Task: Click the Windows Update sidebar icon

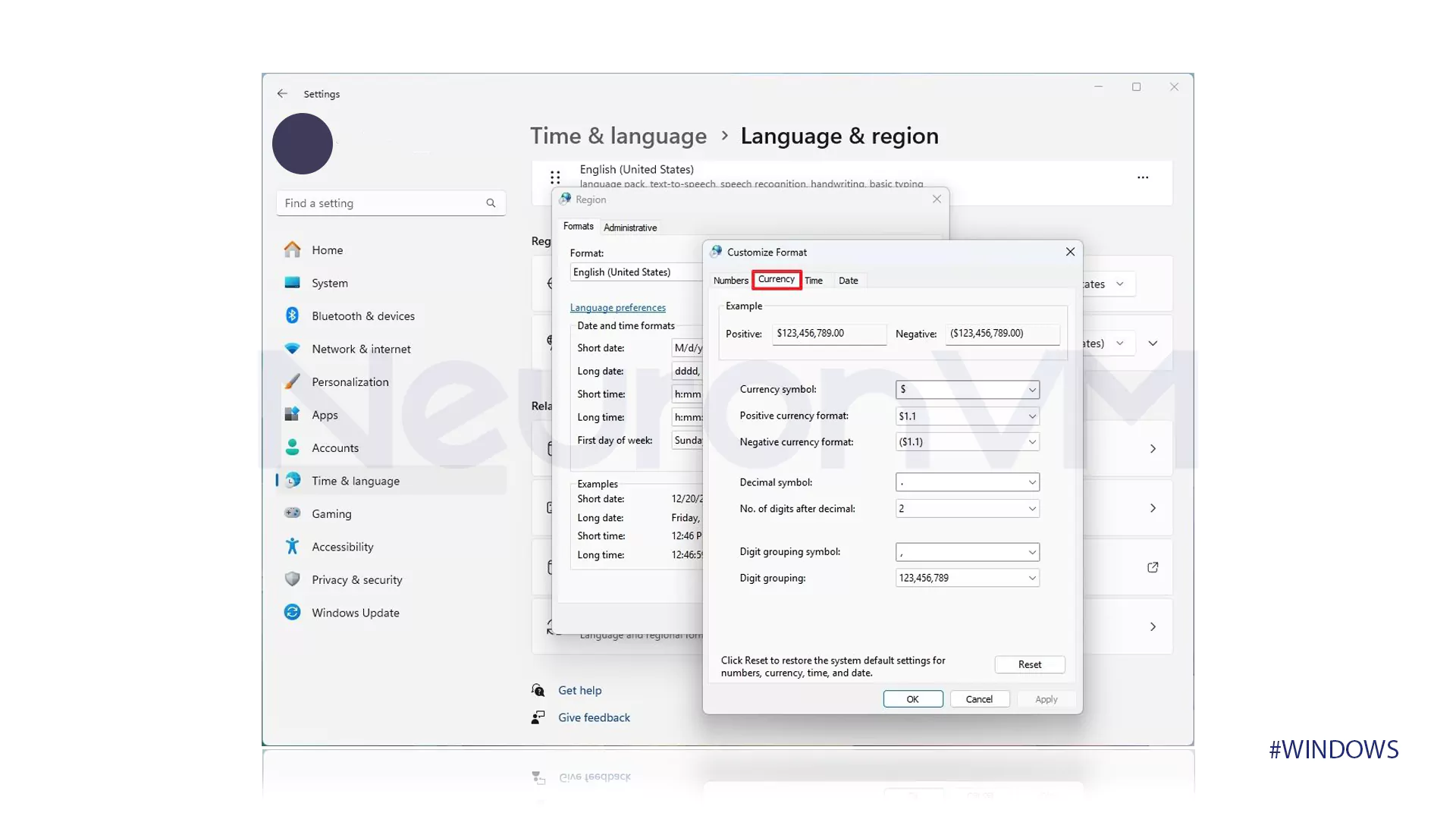Action: tap(293, 612)
